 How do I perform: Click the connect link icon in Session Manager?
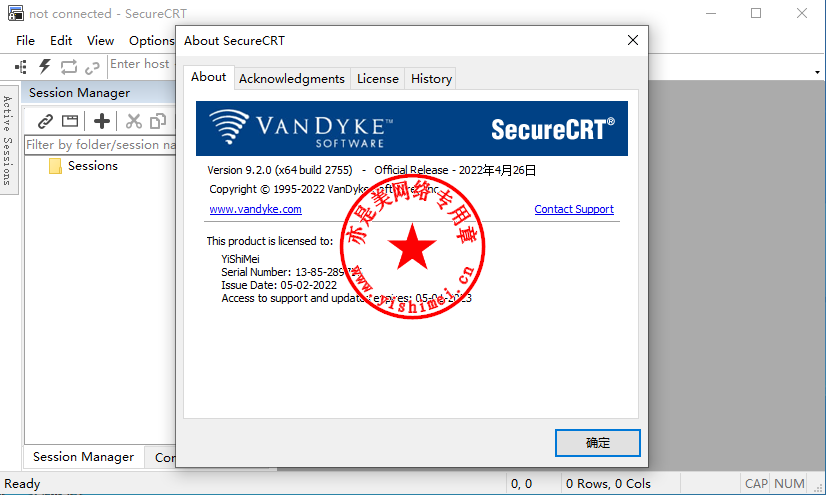click(x=45, y=121)
